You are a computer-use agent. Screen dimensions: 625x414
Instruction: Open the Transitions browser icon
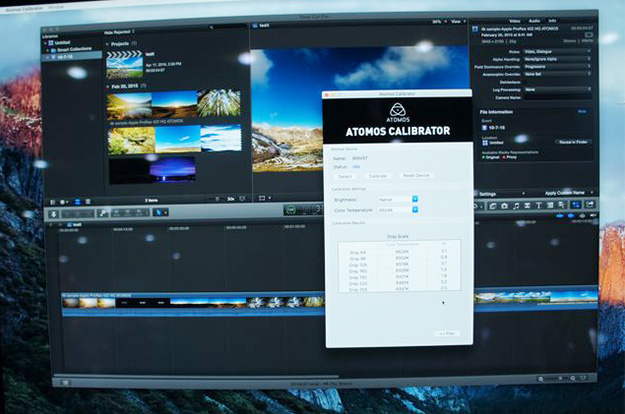point(527,206)
